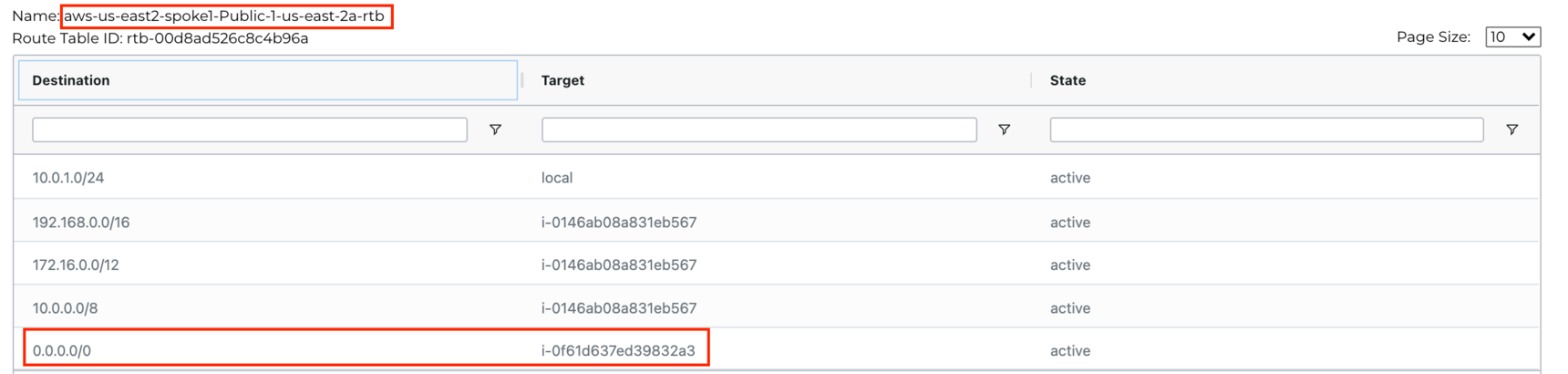Focus the State filter text box

pos(1266,130)
